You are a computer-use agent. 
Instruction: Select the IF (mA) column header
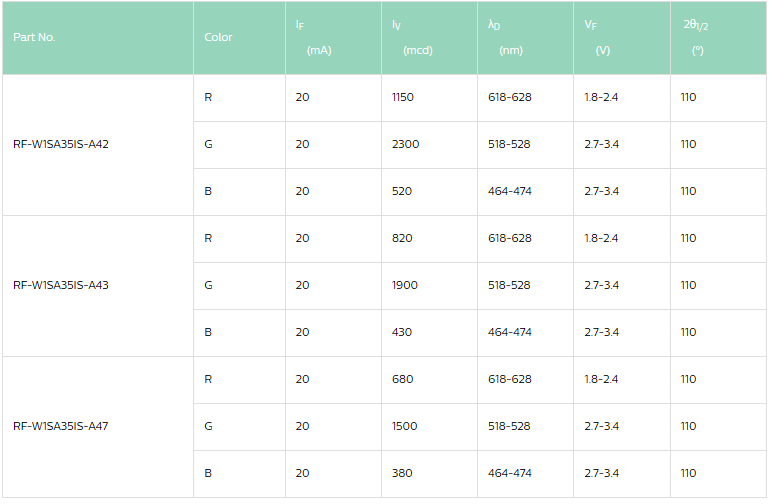[x=313, y=37]
